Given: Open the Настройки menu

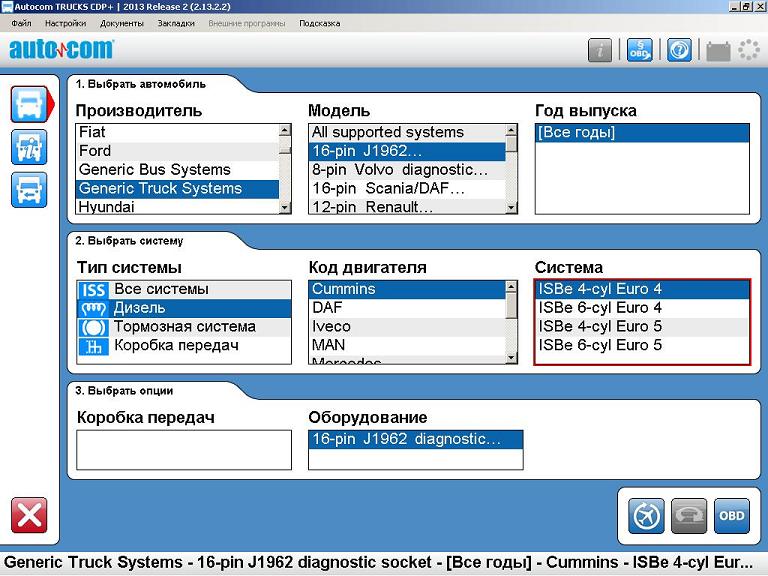Looking at the screenshot, I should (65, 23).
